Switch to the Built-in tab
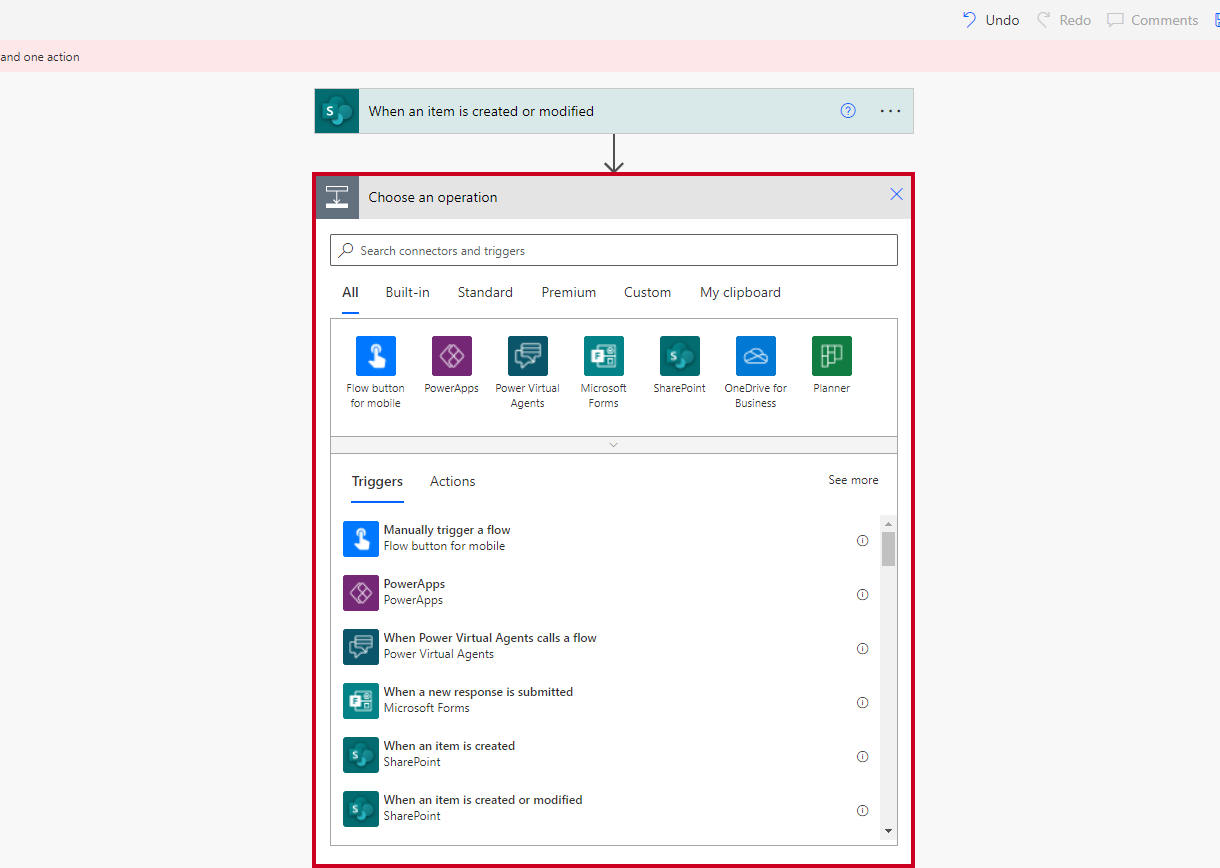1220x868 pixels. [408, 292]
